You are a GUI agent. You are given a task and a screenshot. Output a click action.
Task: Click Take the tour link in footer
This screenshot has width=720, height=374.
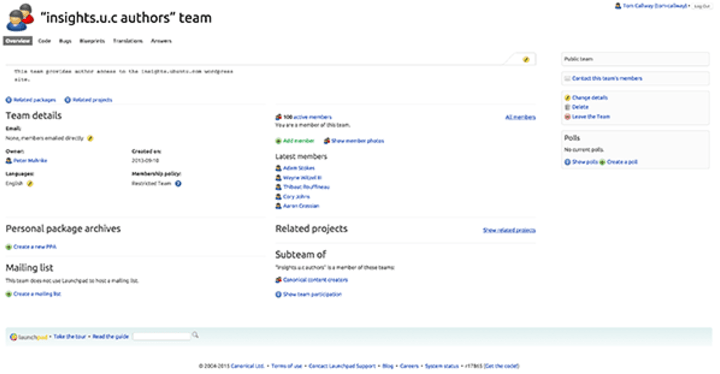(x=70, y=337)
